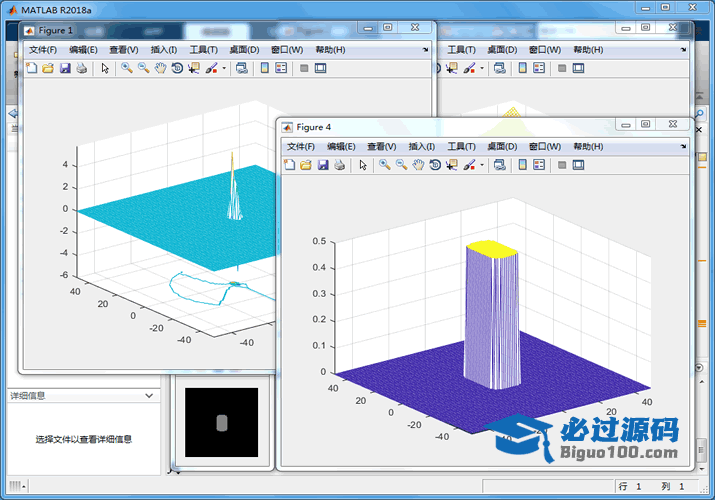The height and width of the screenshot is (500, 715).
Task: Choose Zoom Out tool in Figure 1
Action: pyautogui.click(x=143, y=68)
